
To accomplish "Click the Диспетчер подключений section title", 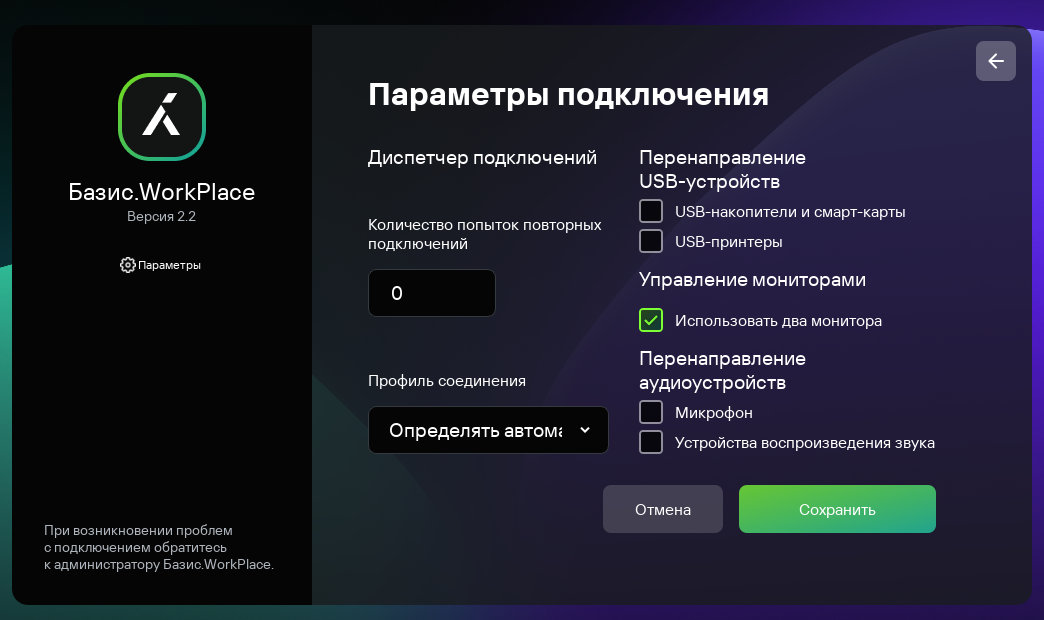I will coord(483,157).
